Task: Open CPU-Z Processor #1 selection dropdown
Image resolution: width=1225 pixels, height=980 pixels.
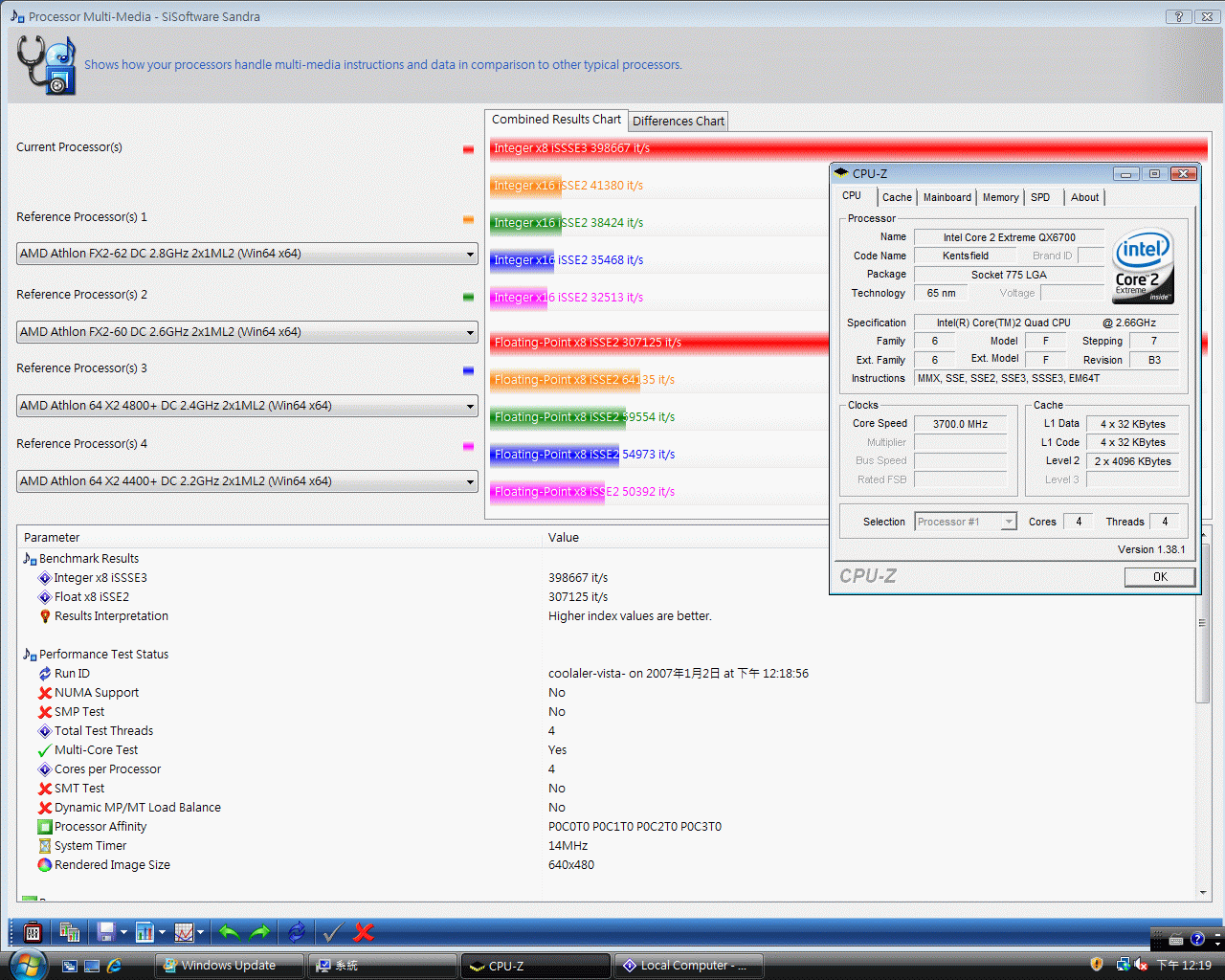Action: [965, 522]
